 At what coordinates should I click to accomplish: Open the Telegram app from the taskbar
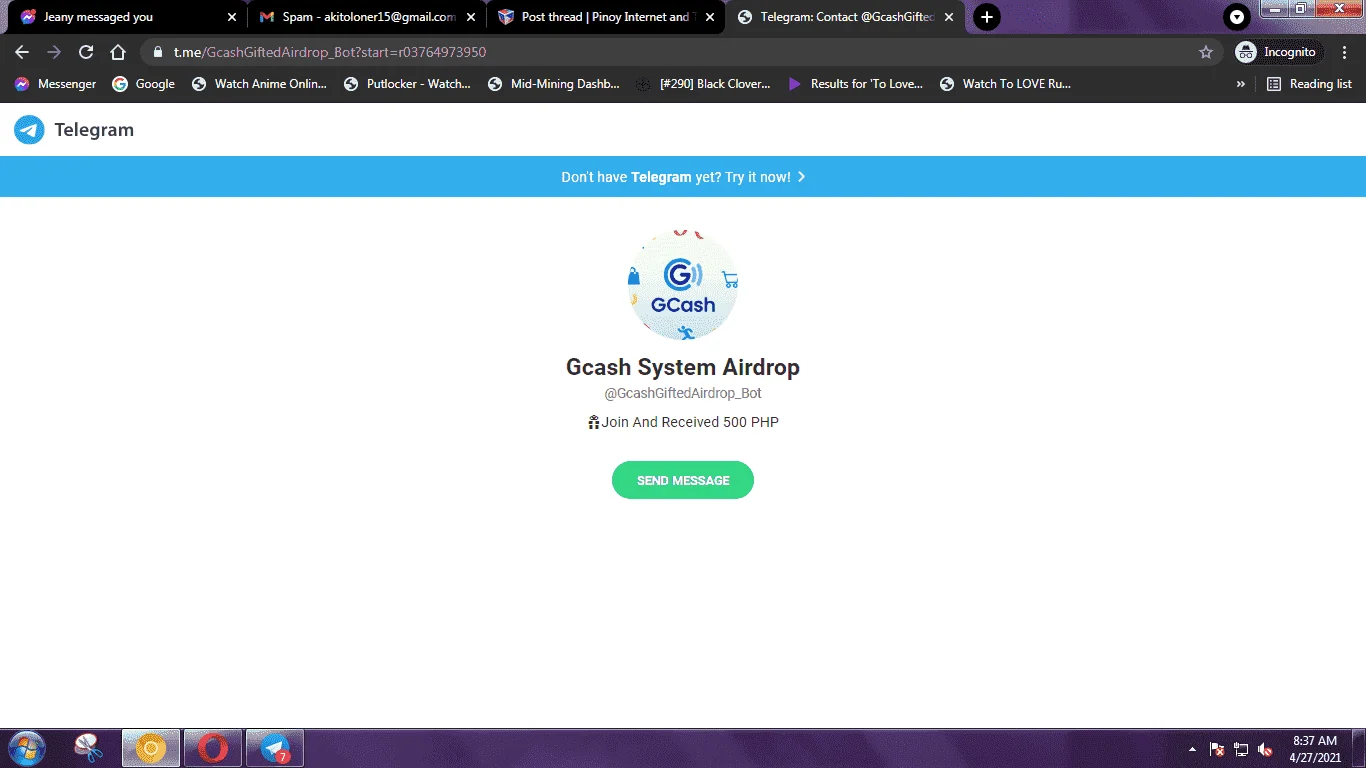point(275,748)
